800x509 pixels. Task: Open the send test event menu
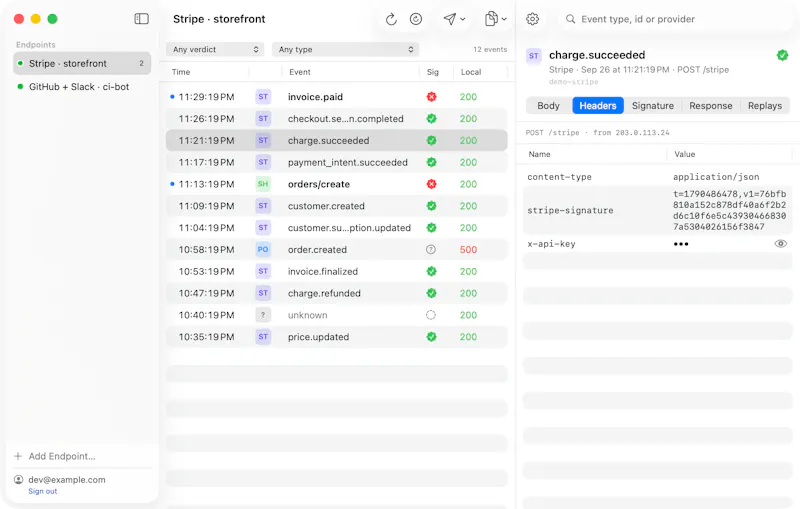click(x=454, y=19)
